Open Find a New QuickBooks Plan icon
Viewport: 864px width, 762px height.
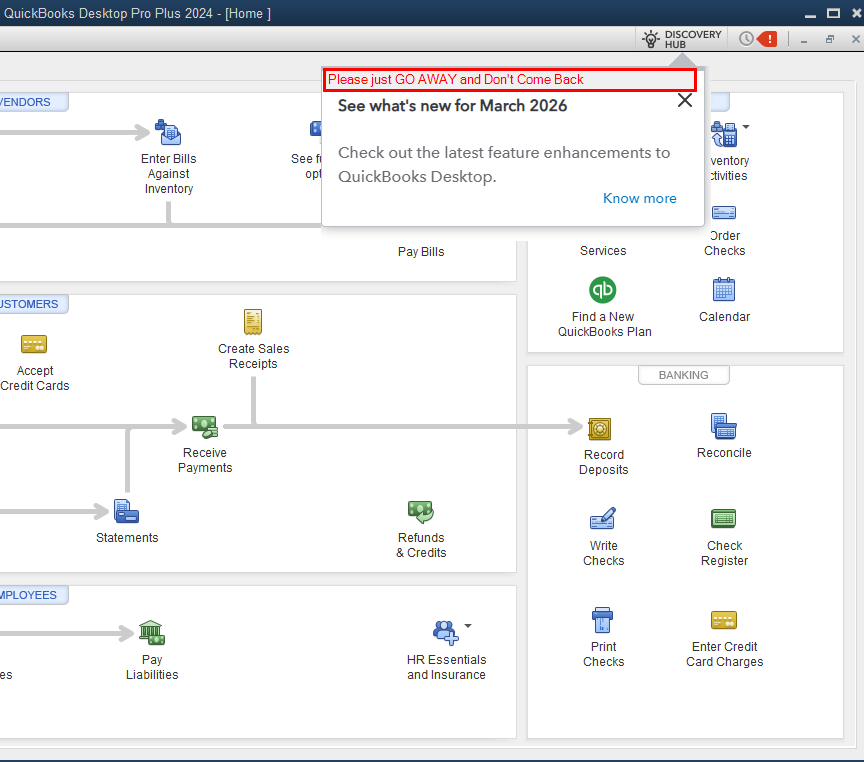[602, 290]
